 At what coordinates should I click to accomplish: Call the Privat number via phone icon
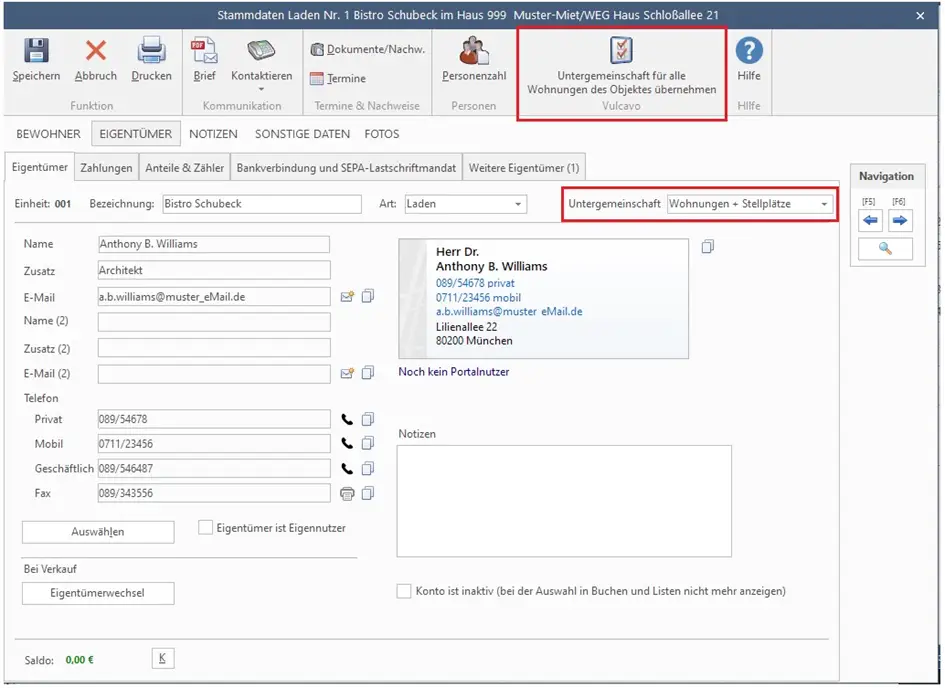coord(347,419)
